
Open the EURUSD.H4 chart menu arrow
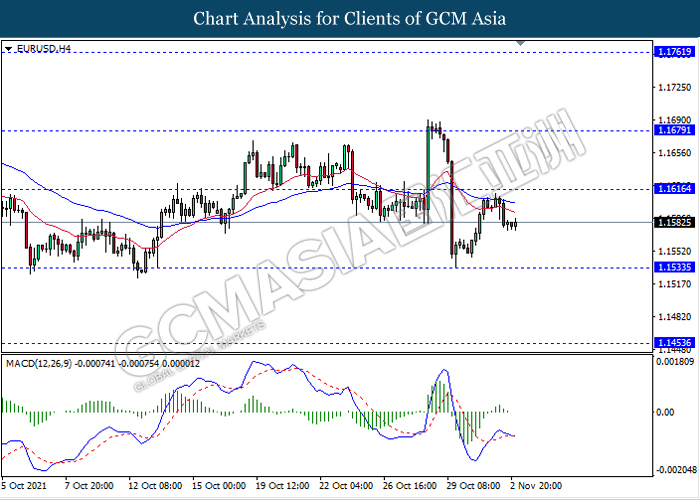coord(8,49)
